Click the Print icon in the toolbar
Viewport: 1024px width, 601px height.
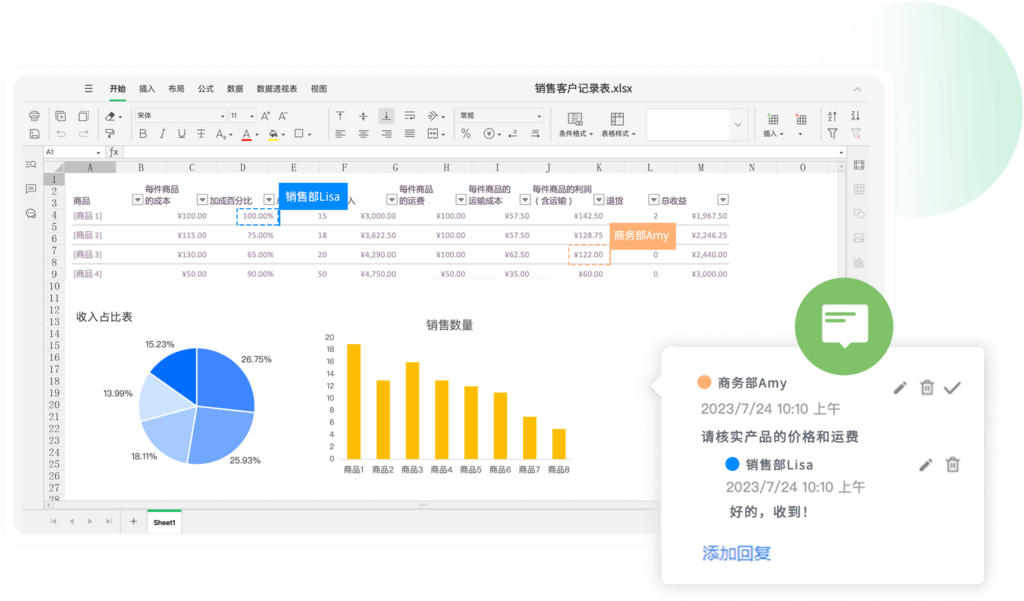tap(34, 116)
